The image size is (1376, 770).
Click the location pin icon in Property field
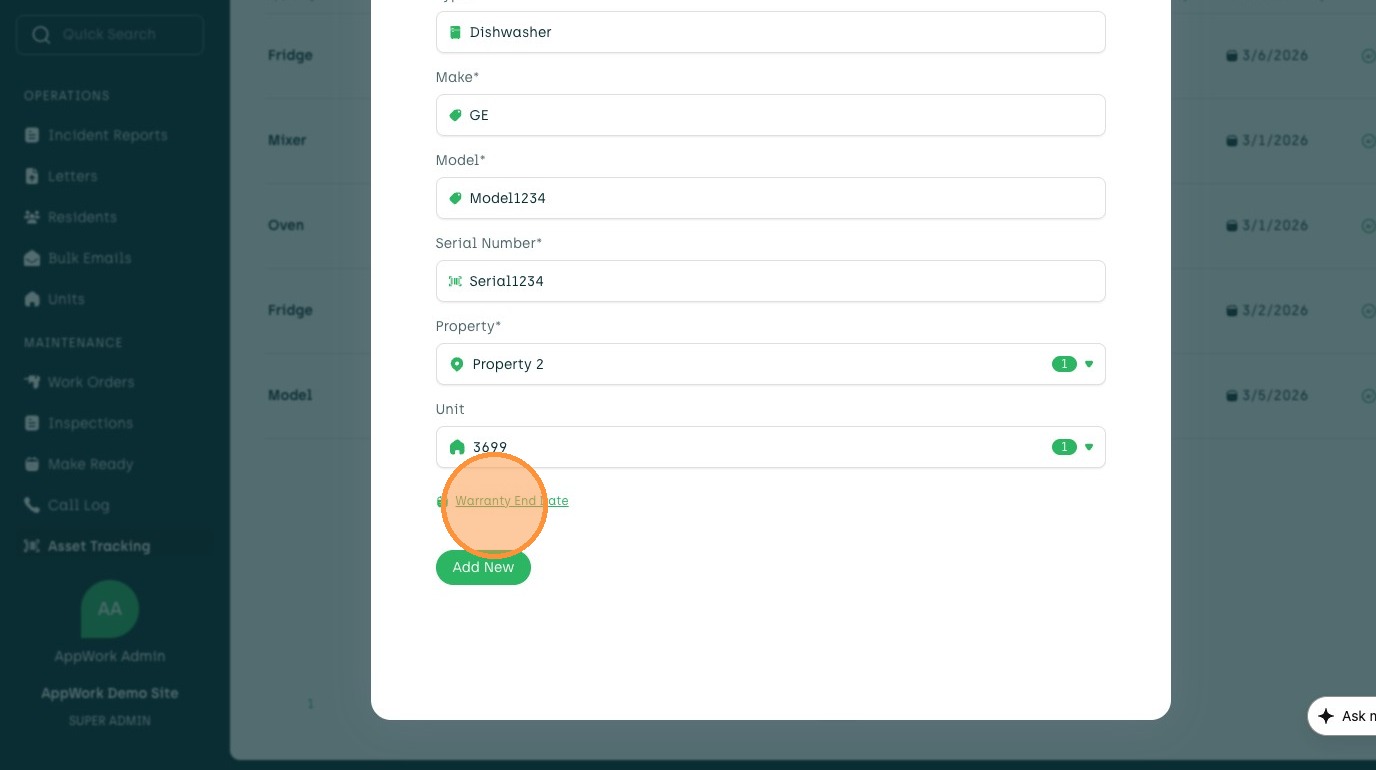(x=457, y=364)
